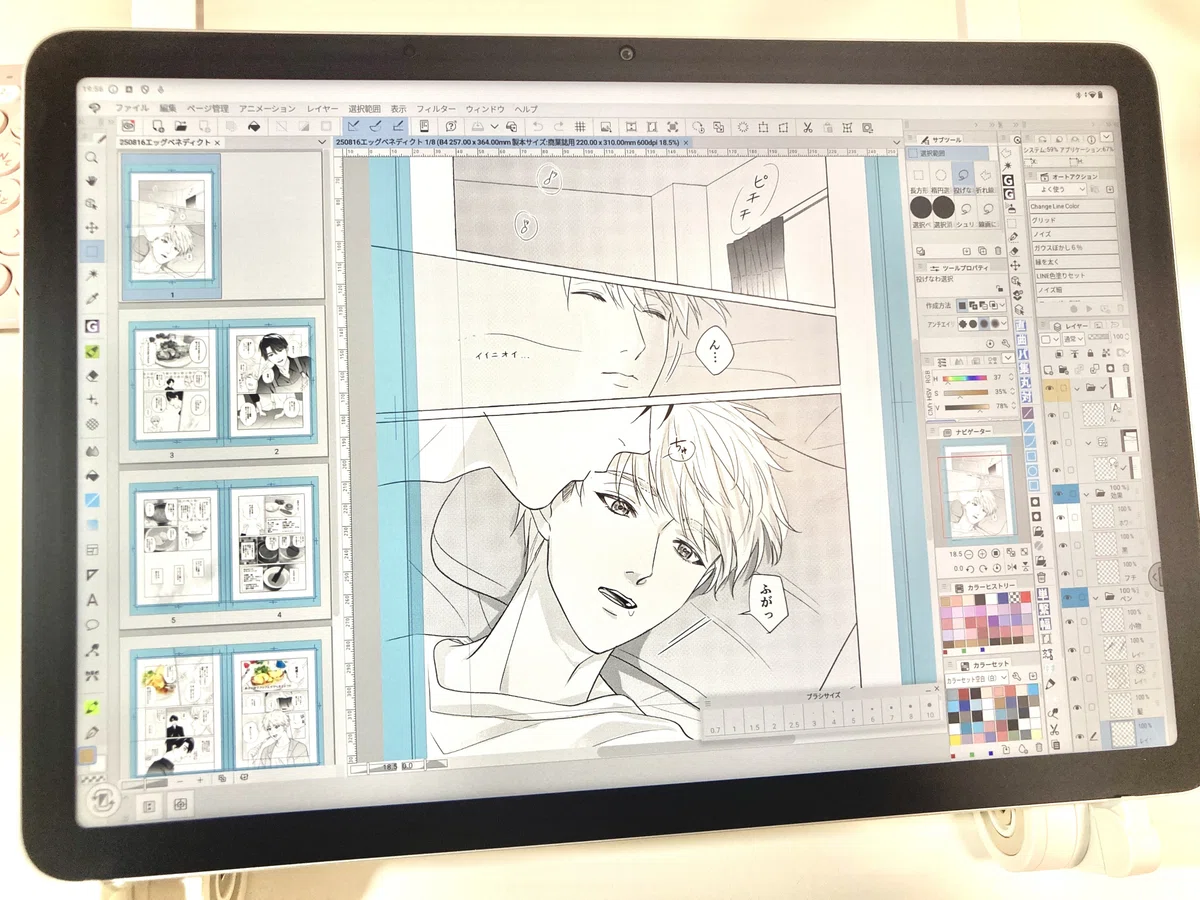Select the Eyedropper tool
This screenshot has height=900, width=1200.
(91, 298)
